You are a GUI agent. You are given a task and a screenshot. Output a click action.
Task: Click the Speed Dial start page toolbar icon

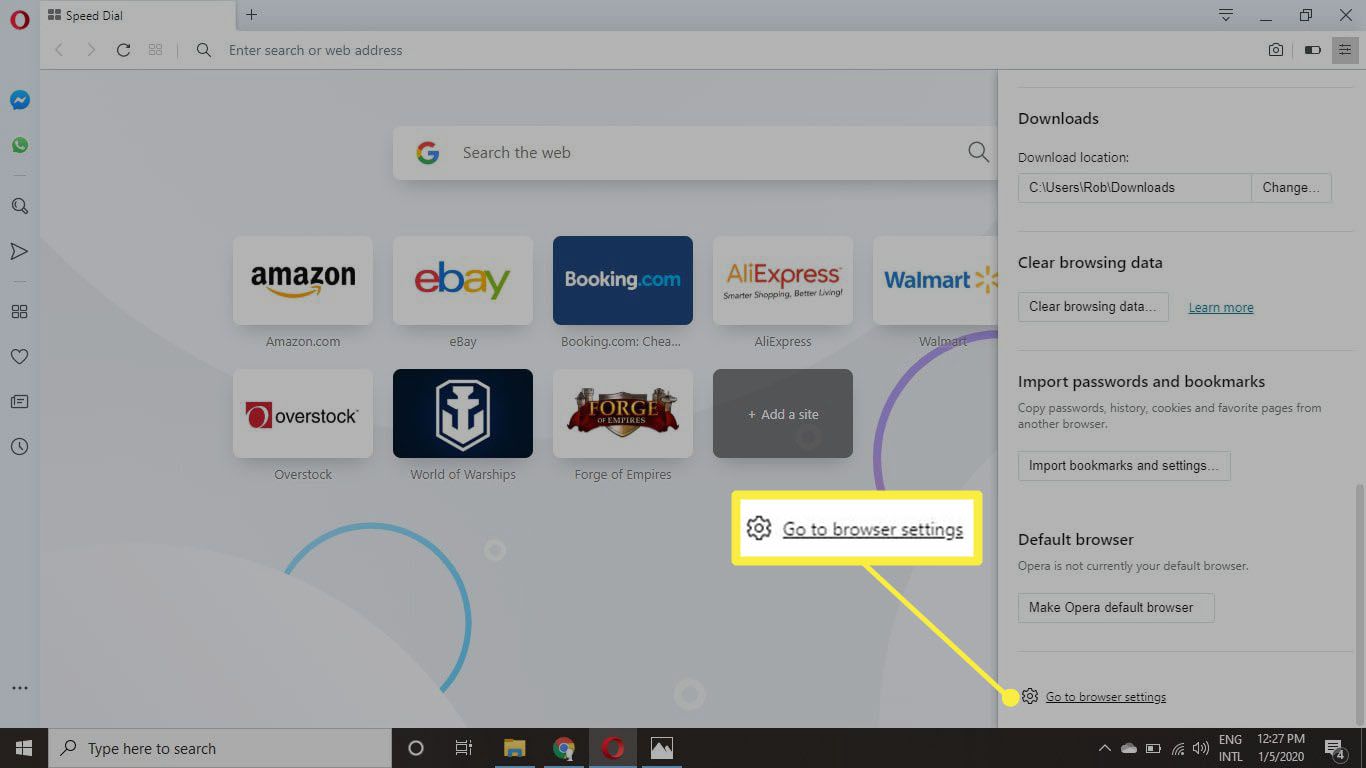click(155, 50)
